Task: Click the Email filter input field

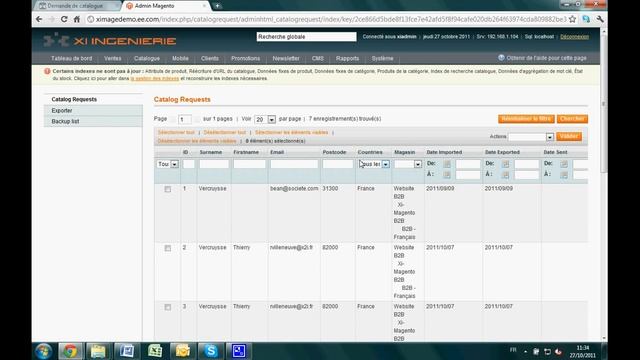Action: point(294,164)
